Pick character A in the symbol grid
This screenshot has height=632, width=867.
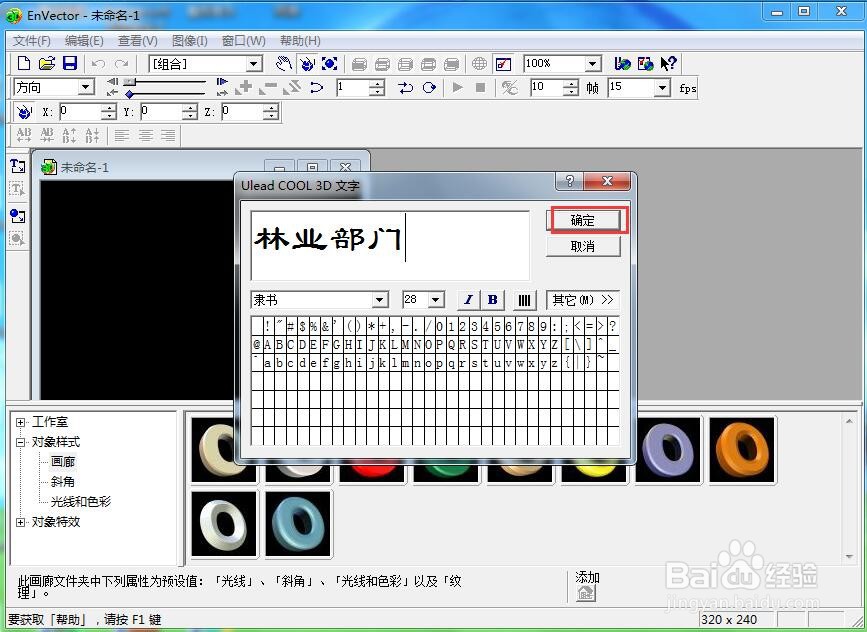(x=268, y=344)
